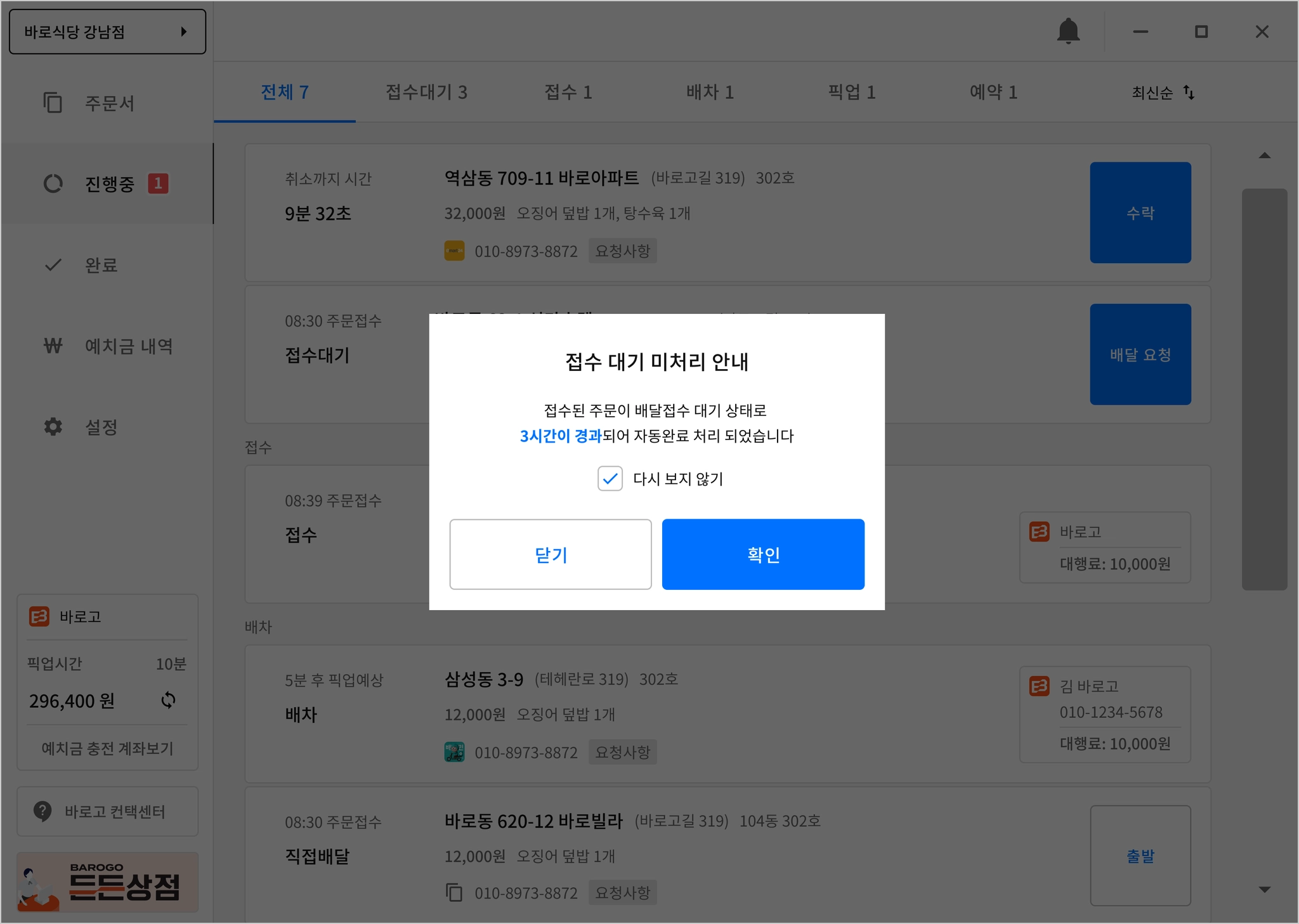Click the vertical scrollbar thumb
Viewport: 1299px width, 924px height.
coord(1263,388)
